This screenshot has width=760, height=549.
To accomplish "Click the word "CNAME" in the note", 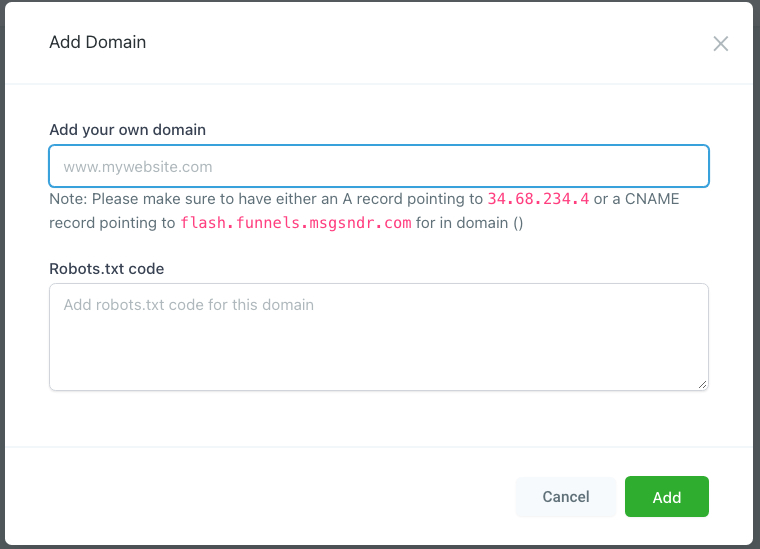I will click(653, 199).
